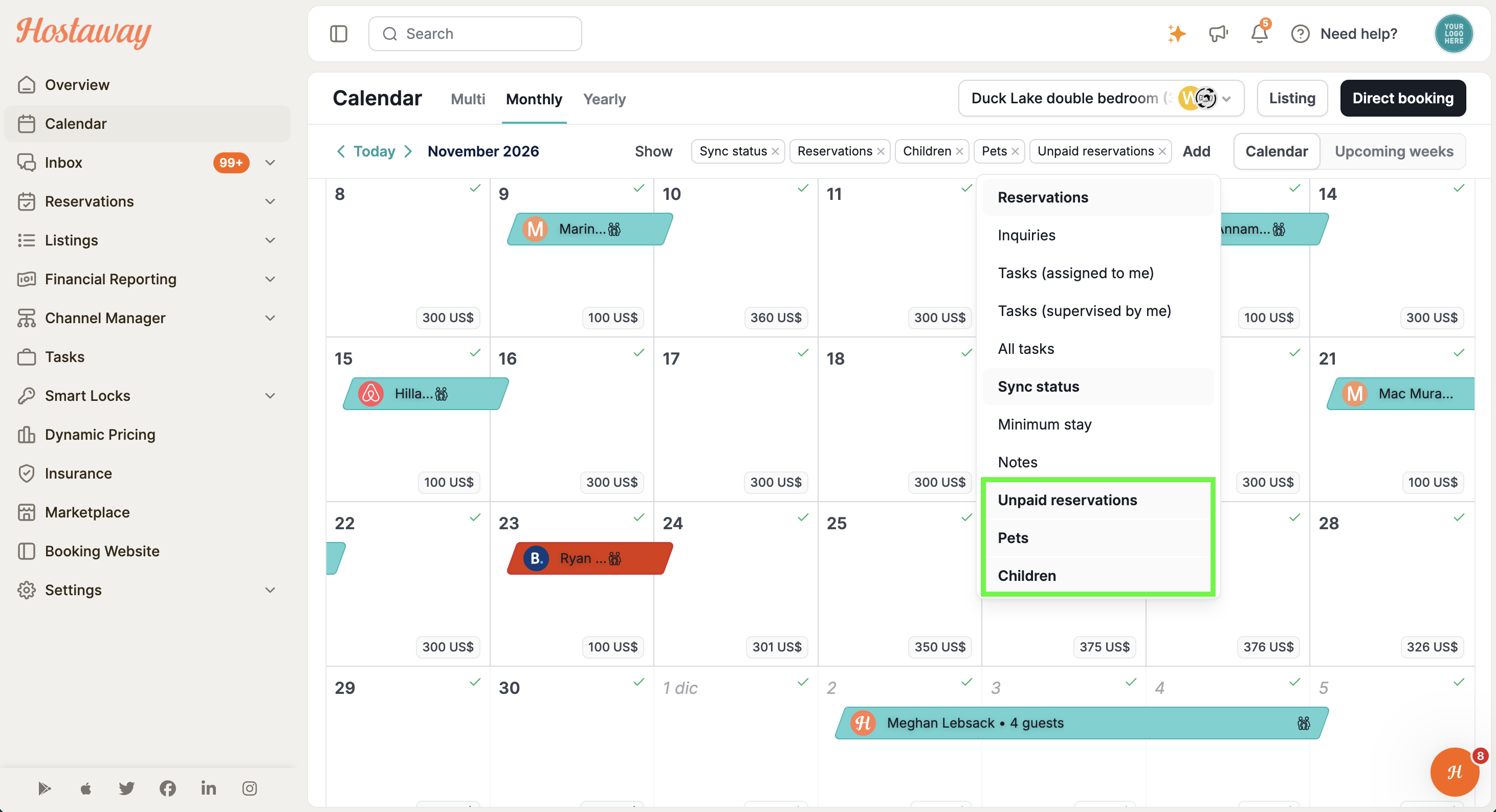Click the Listing button

point(1291,98)
